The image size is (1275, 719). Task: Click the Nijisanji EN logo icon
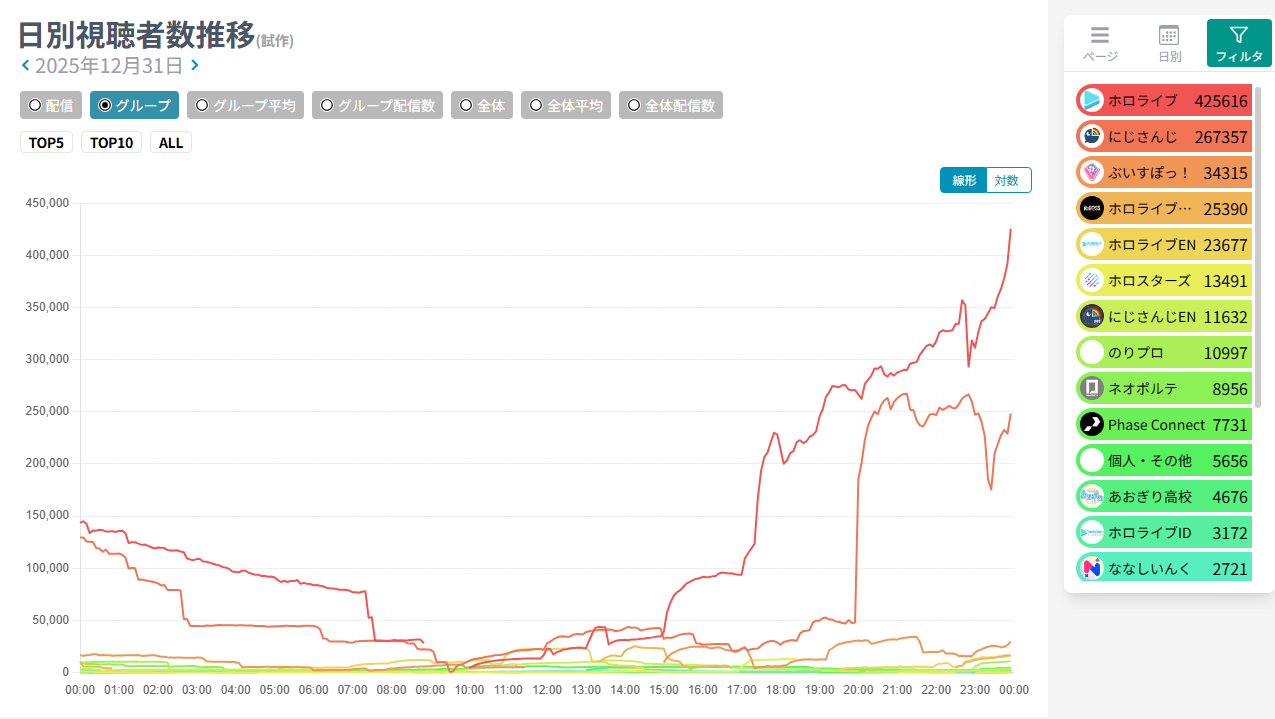pos(1091,316)
